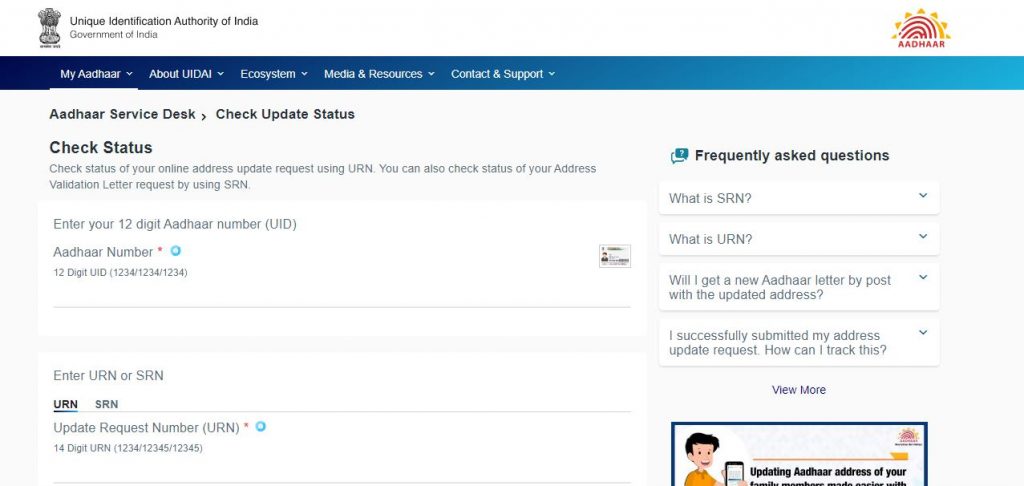Select the URN tab
Image resolution: width=1024 pixels, height=486 pixels.
click(65, 404)
